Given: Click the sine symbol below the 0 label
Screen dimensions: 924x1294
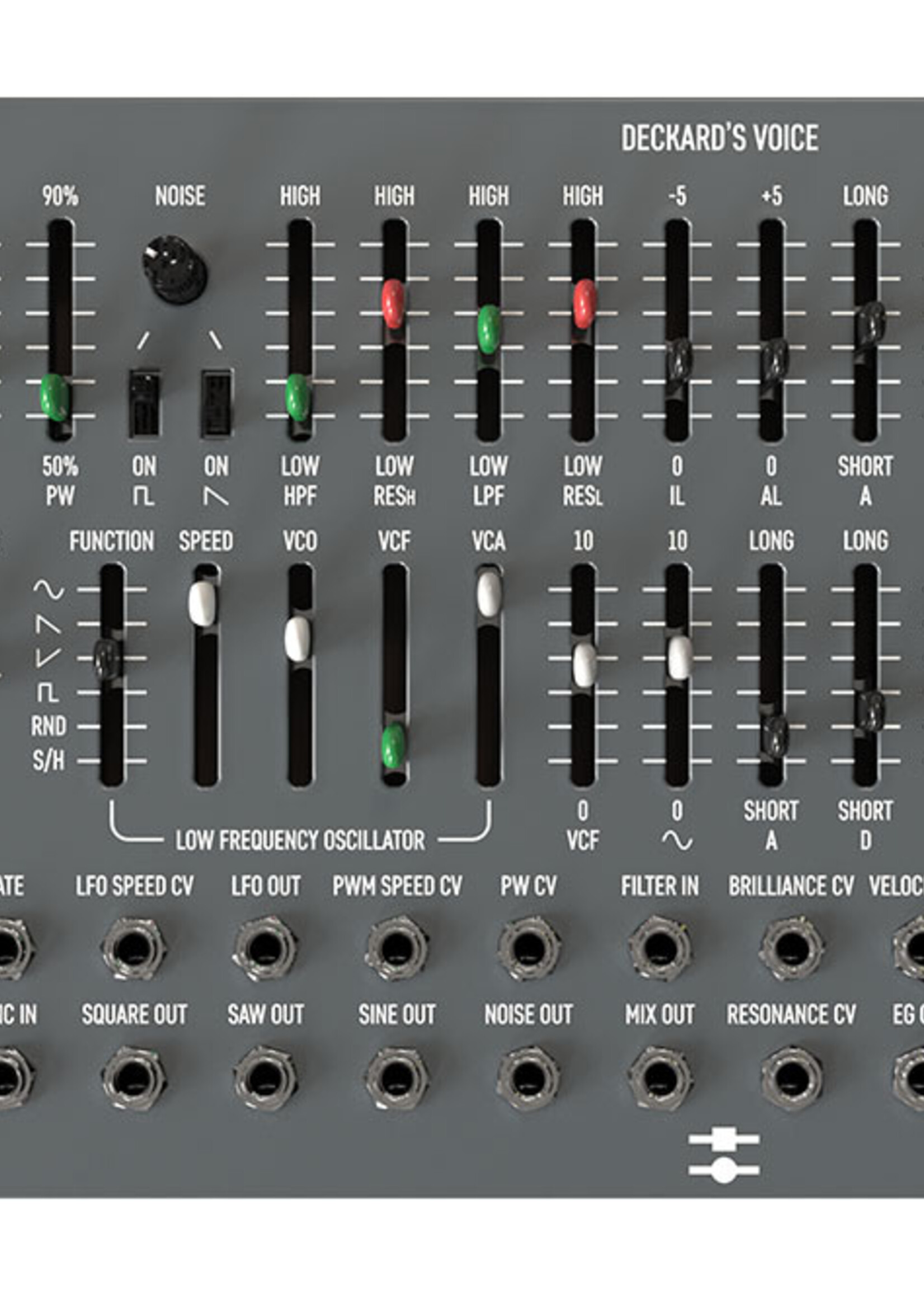Looking at the screenshot, I should click(x=677, y=841).
